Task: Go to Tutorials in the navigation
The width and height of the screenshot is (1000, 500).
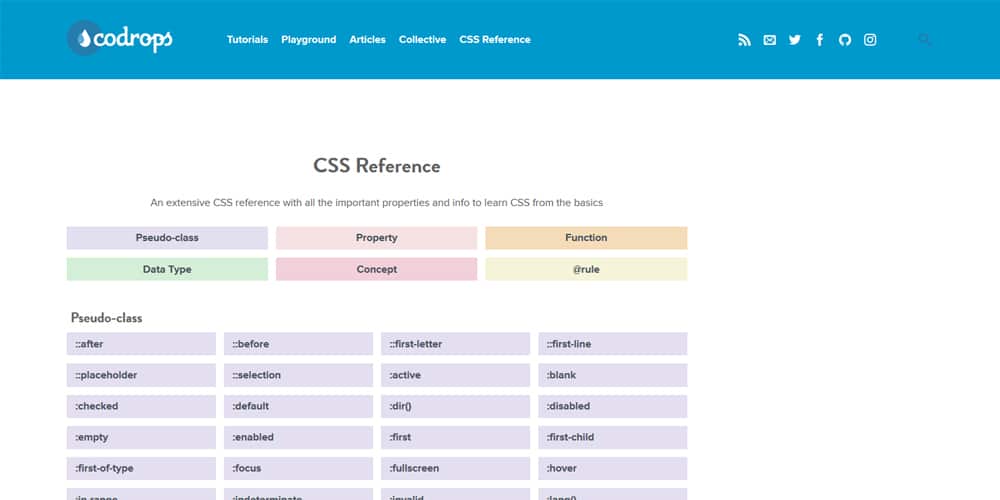Action: click(247, 40)
